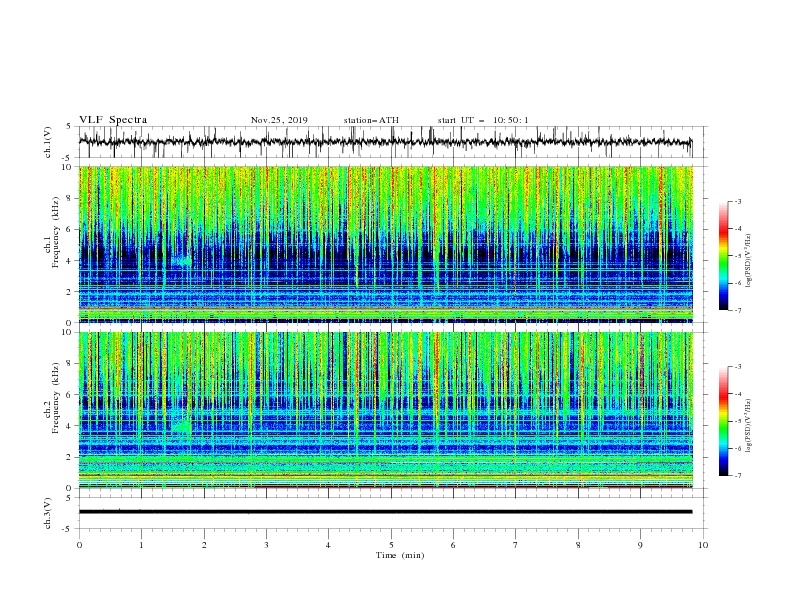Click the time axis tick '7'

click(x=516, y=545)
